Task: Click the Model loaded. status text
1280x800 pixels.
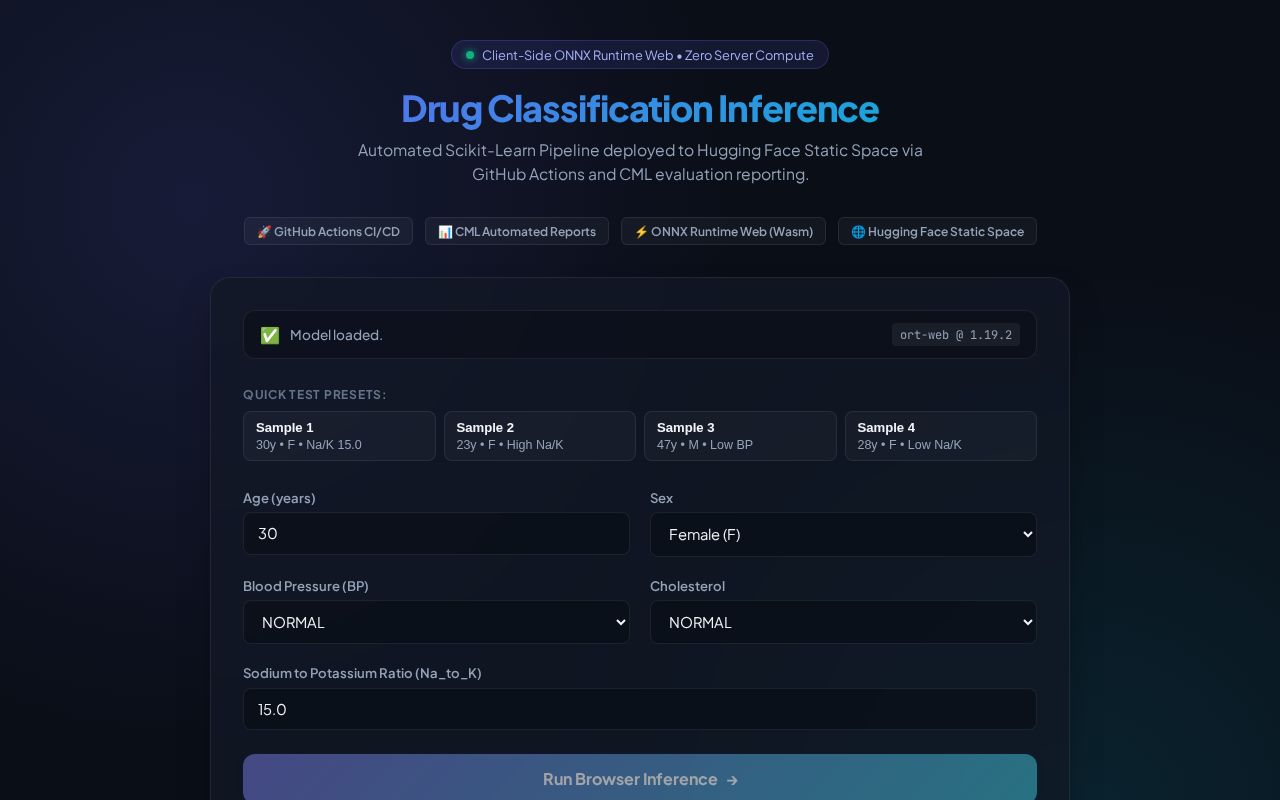Action: [336, 335]
